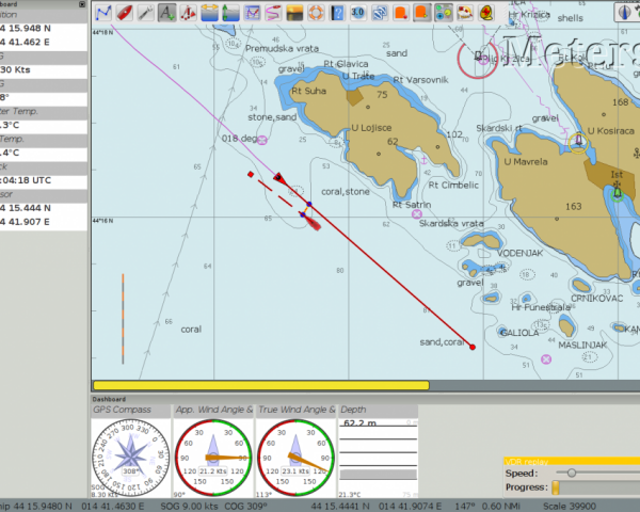Viewport: 640px width, 512px height.
Task: Adjust the VDR replay Speed slider
Action: (571, 473)
